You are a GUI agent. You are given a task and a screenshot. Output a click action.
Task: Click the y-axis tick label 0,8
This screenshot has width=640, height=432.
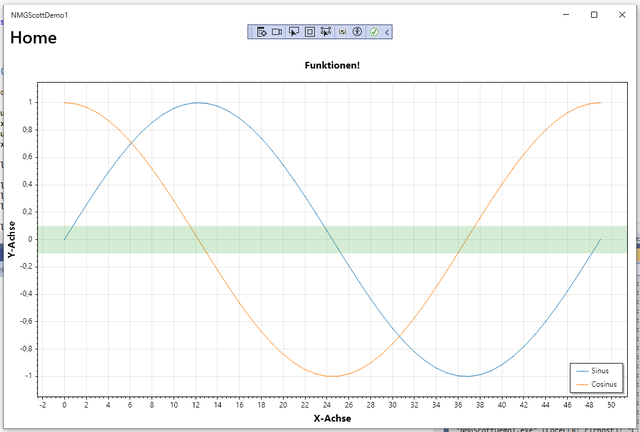27,130
